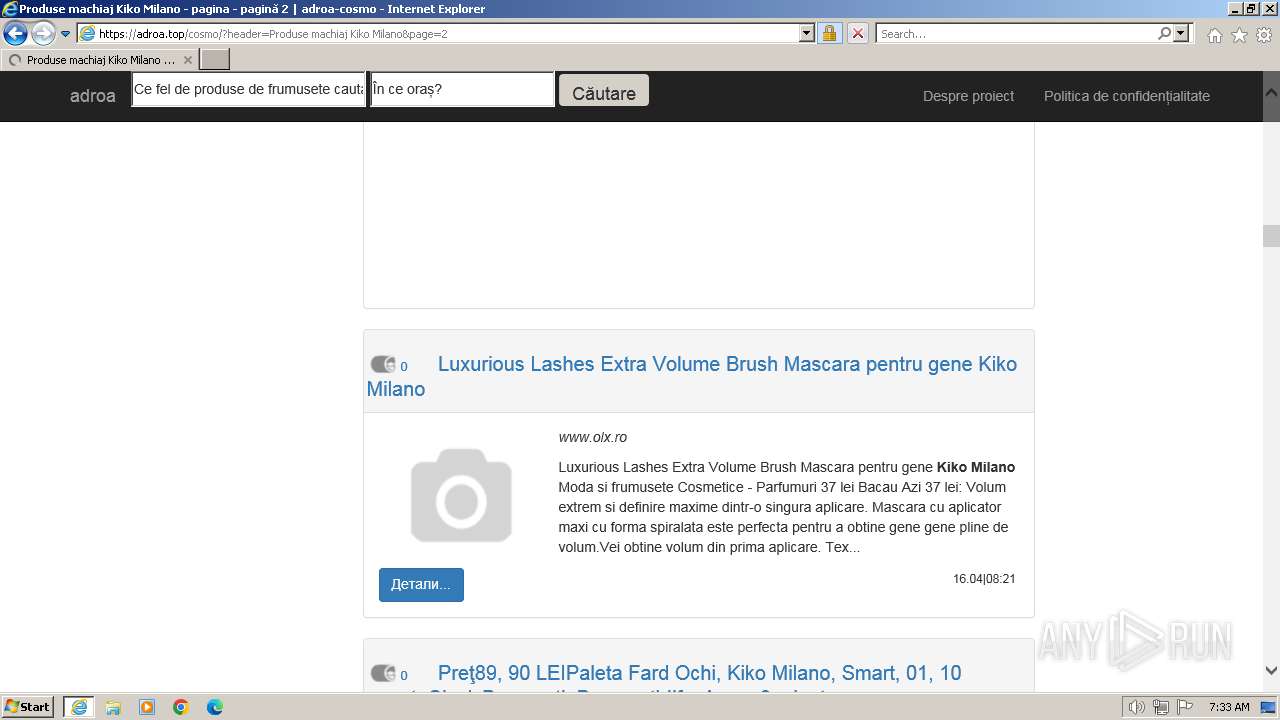Click the Stop loading X button

click(857, 34)
